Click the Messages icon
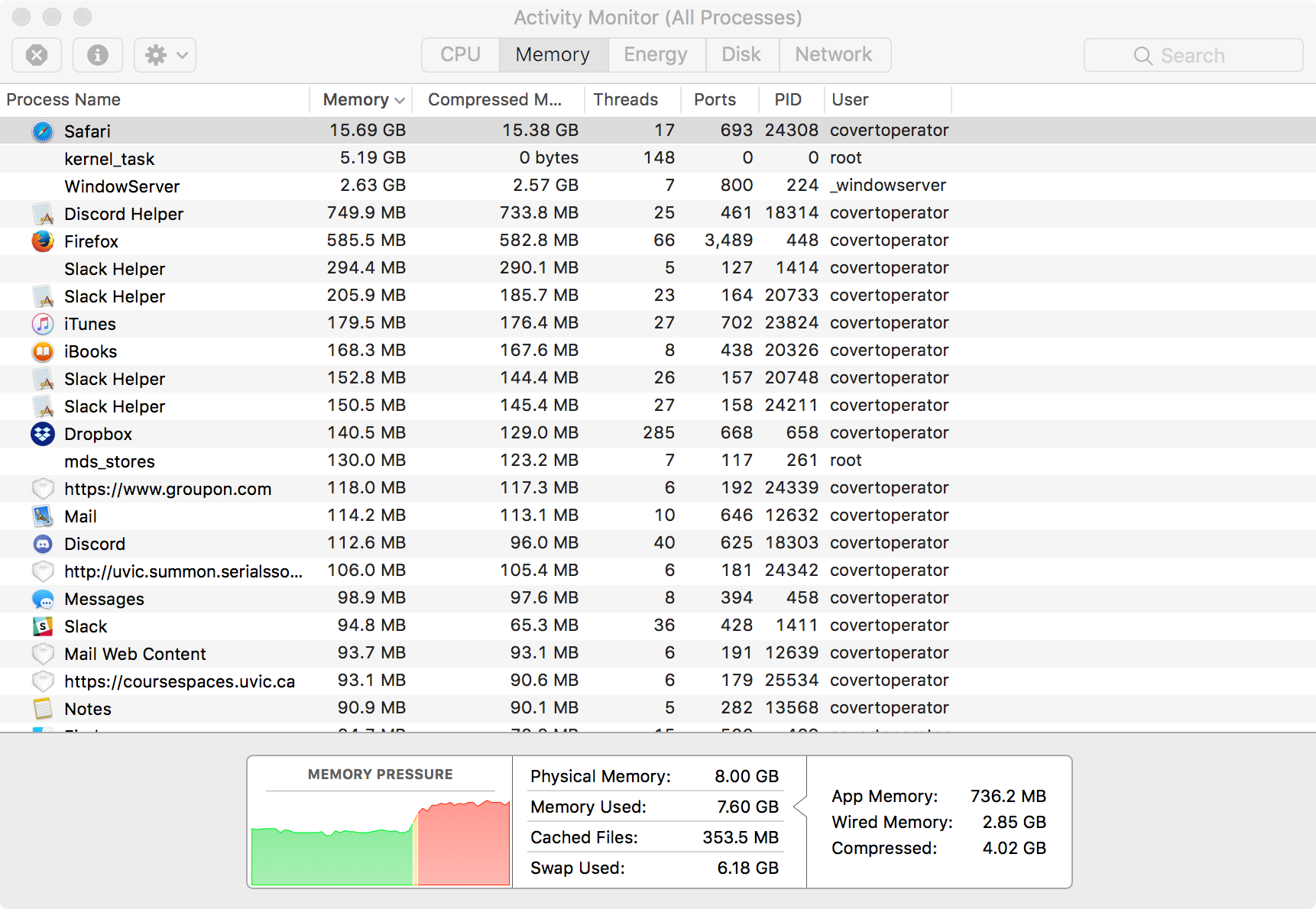 (42, 598)
